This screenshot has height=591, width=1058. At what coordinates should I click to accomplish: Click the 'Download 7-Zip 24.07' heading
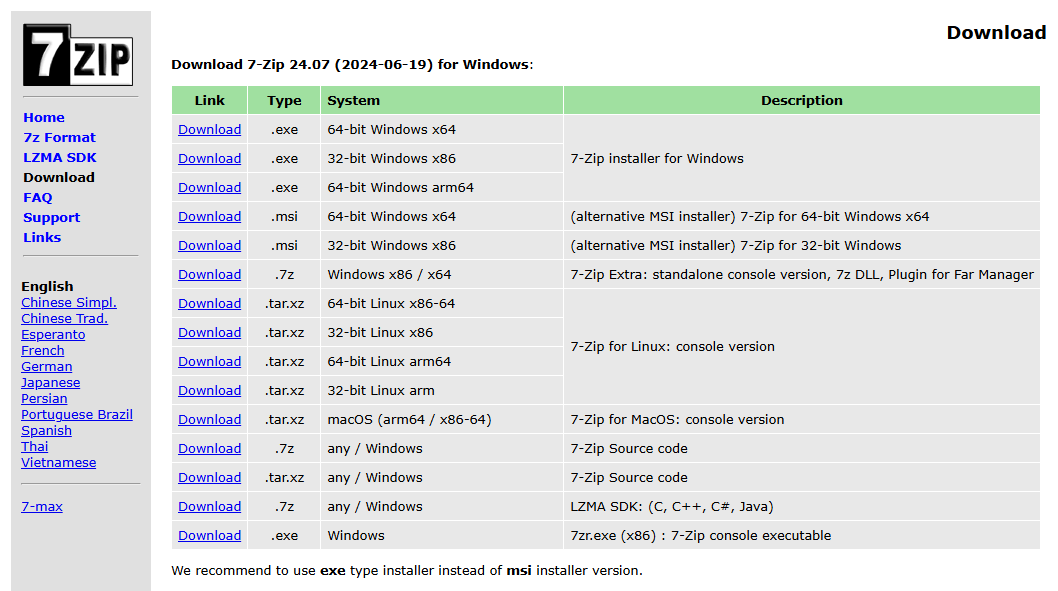(x=352, y=65)
